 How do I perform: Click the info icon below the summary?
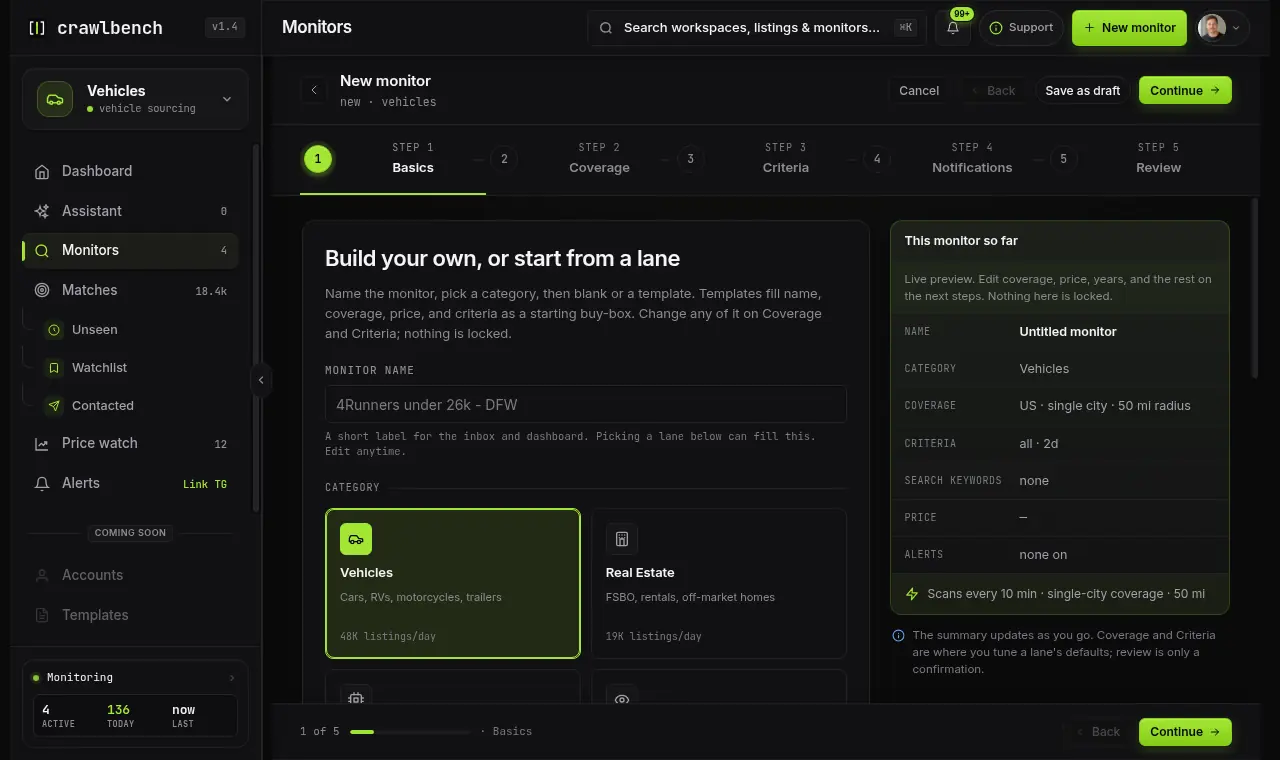[898, 635]
